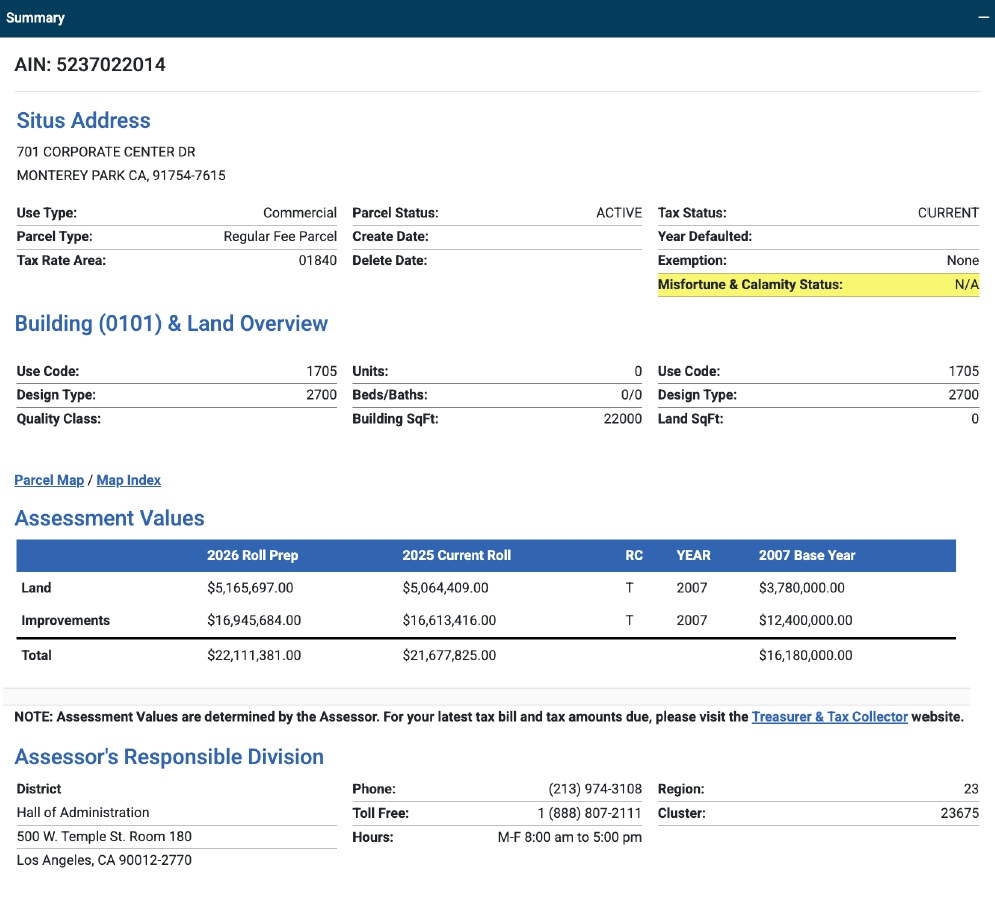
Task: Collapse the Summary panel with minus icon
Action: [x=982, y=18]
